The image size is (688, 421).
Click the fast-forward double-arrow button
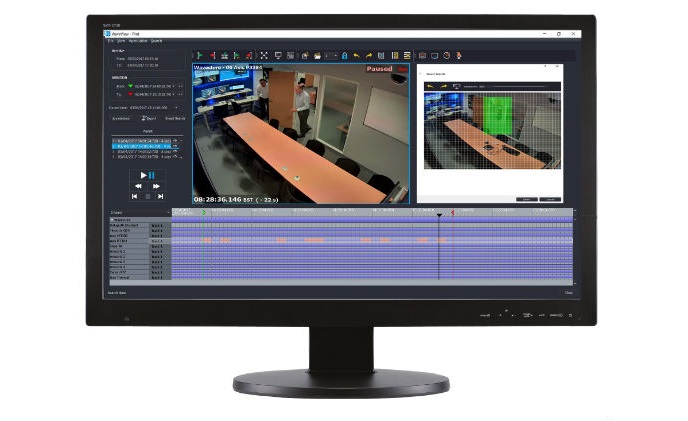[156, 186]
